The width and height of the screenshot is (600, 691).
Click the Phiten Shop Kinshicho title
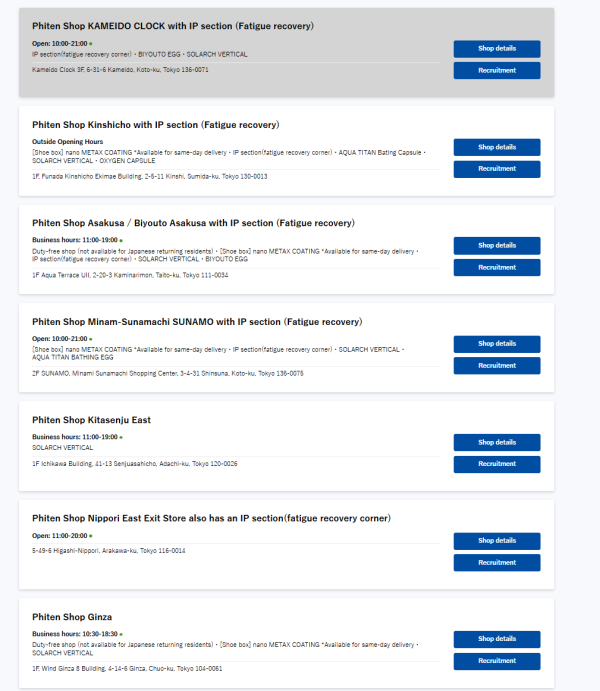155,125
